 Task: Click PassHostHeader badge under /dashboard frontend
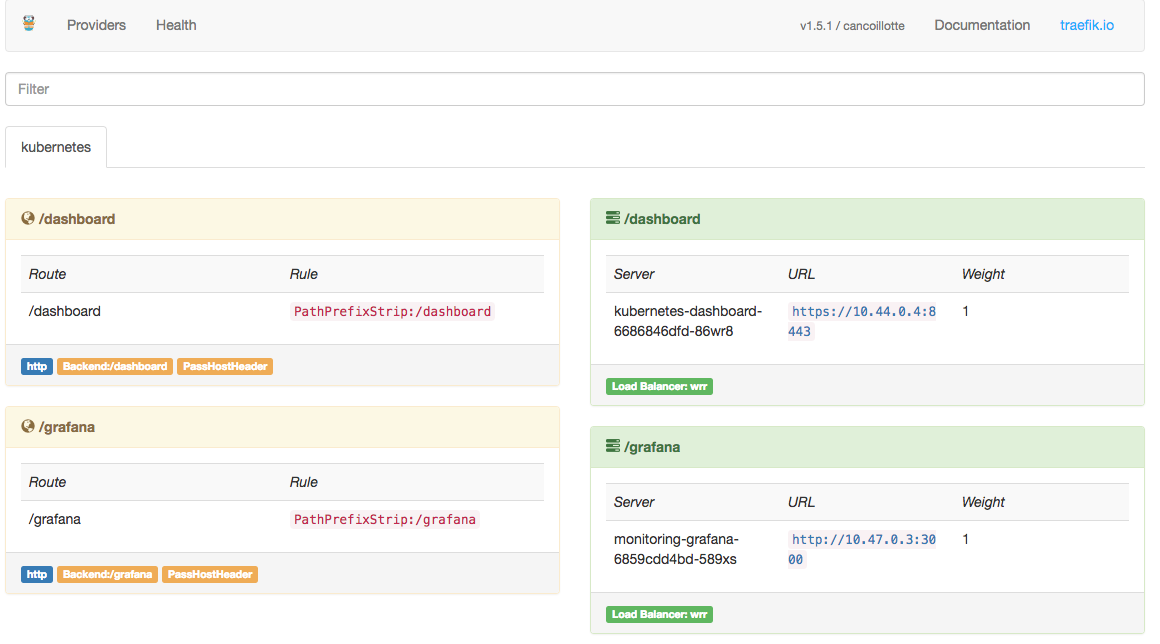pyautogui.click(x=225, y=366)
